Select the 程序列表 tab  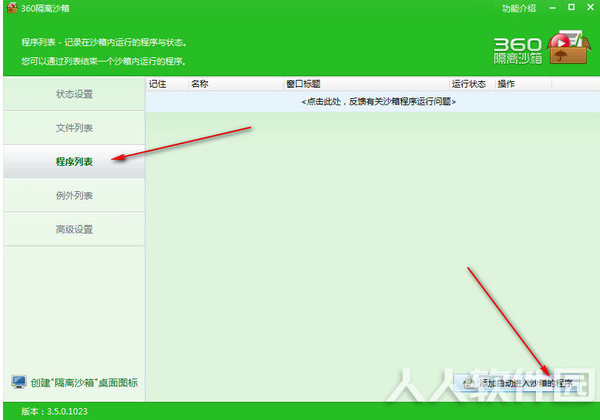[x=74, y=161]
